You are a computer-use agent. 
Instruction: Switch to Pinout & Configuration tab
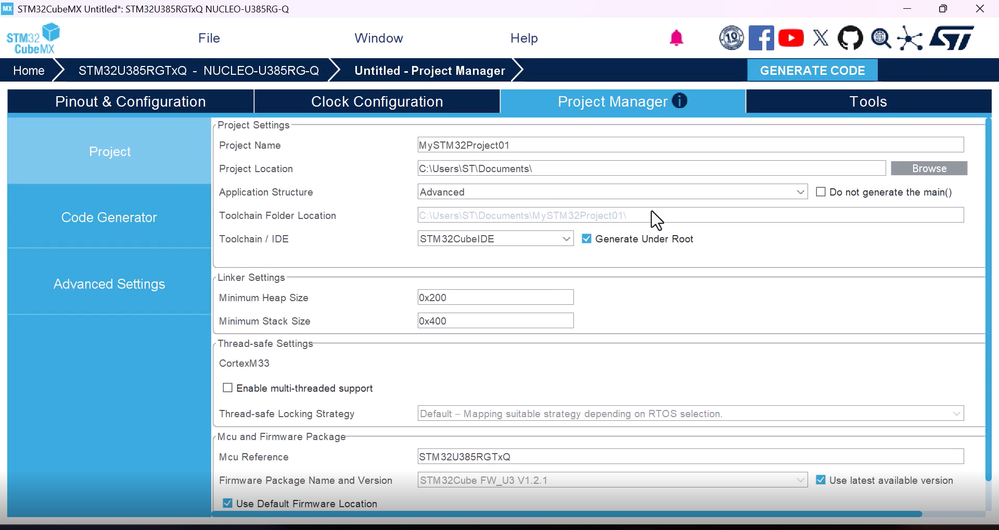click(x=130, y=101)
